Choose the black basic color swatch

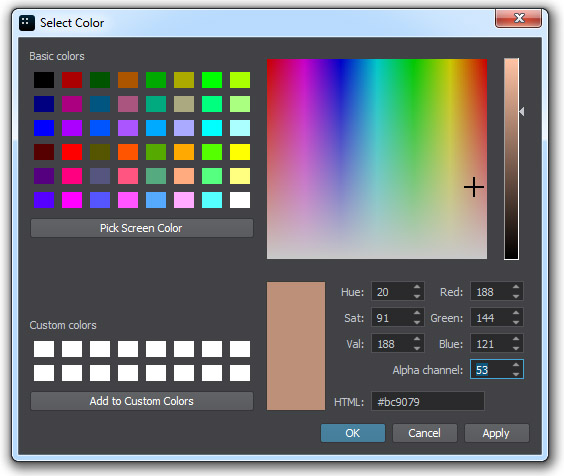point(44,80)
